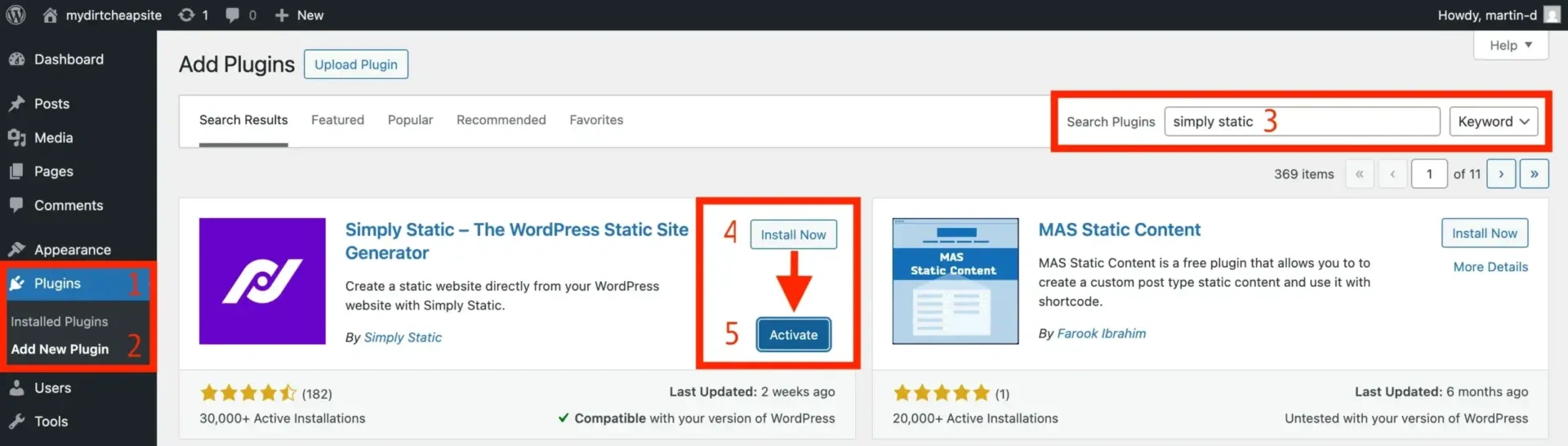This screenshot has height=446, width=1568.
Task: Focus the Search Plugins text field
Action: click(x=1302, y=122)
